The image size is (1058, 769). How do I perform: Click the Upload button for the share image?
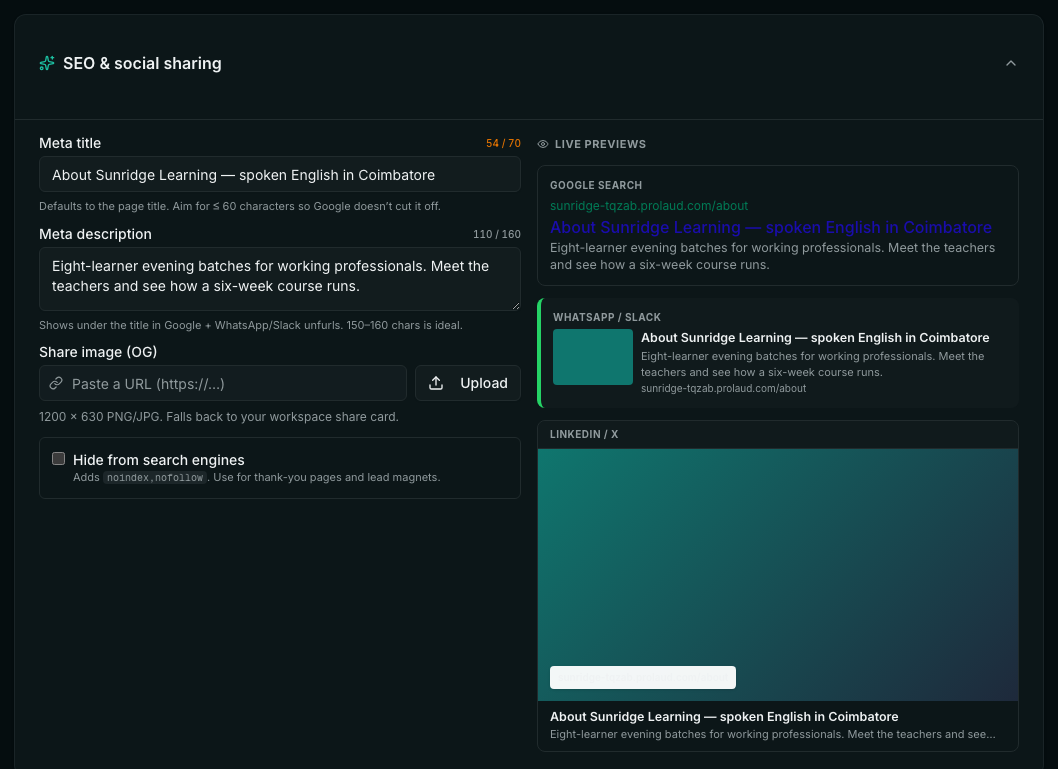[468, 383]
